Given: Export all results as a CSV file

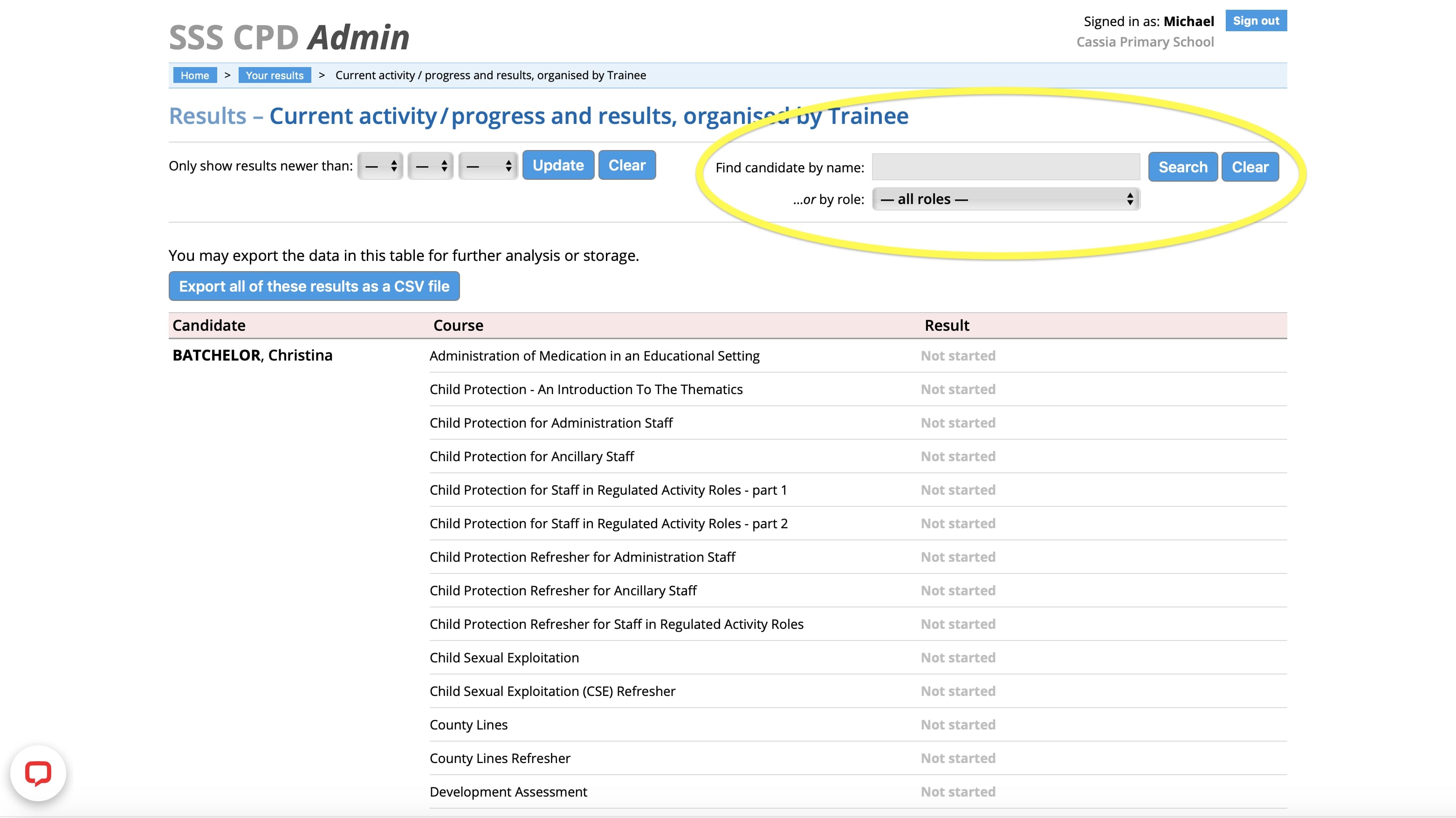Looking at the screenshot, I should coord(314,286).
